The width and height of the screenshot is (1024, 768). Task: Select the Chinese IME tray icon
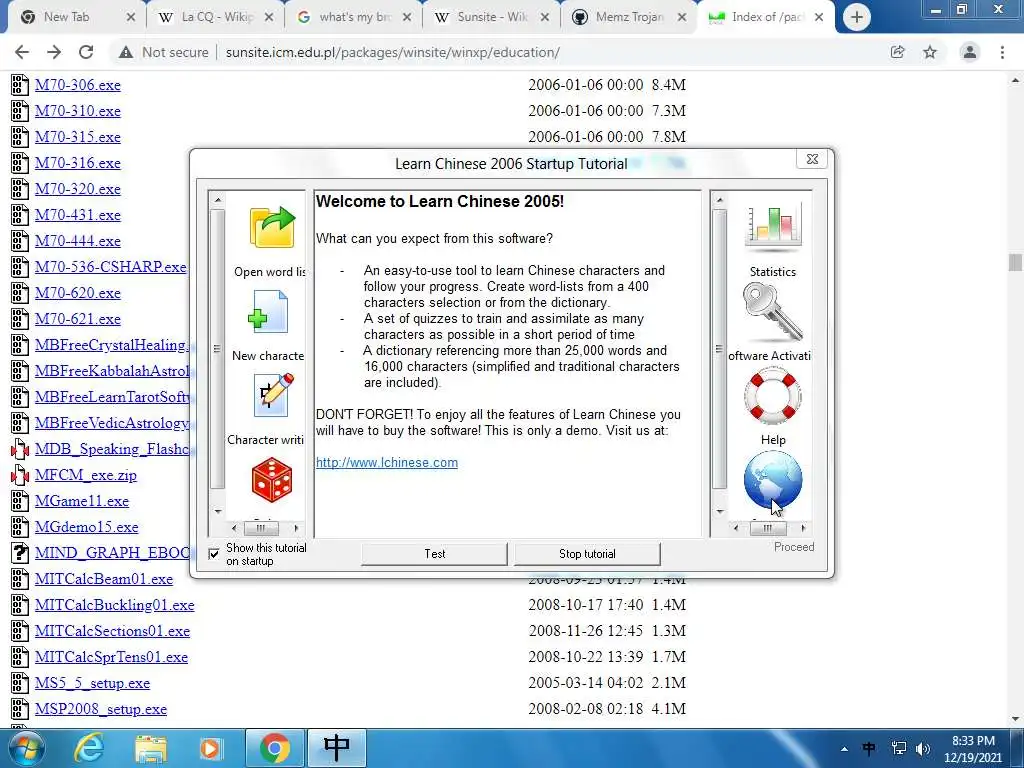click(x=869, y=748)
